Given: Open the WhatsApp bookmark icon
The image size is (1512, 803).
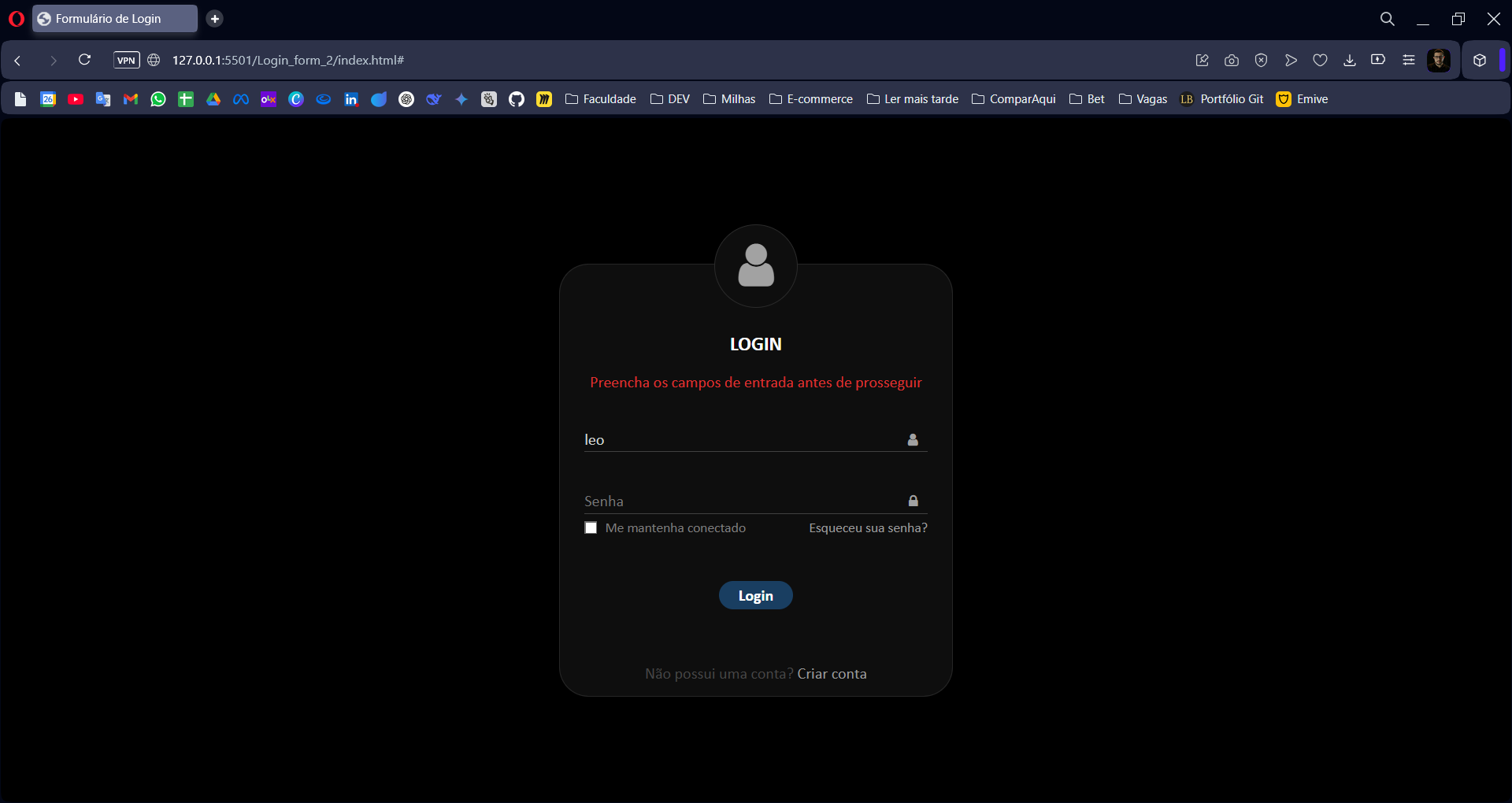Looking at the screenshot, I should (158, 99).
